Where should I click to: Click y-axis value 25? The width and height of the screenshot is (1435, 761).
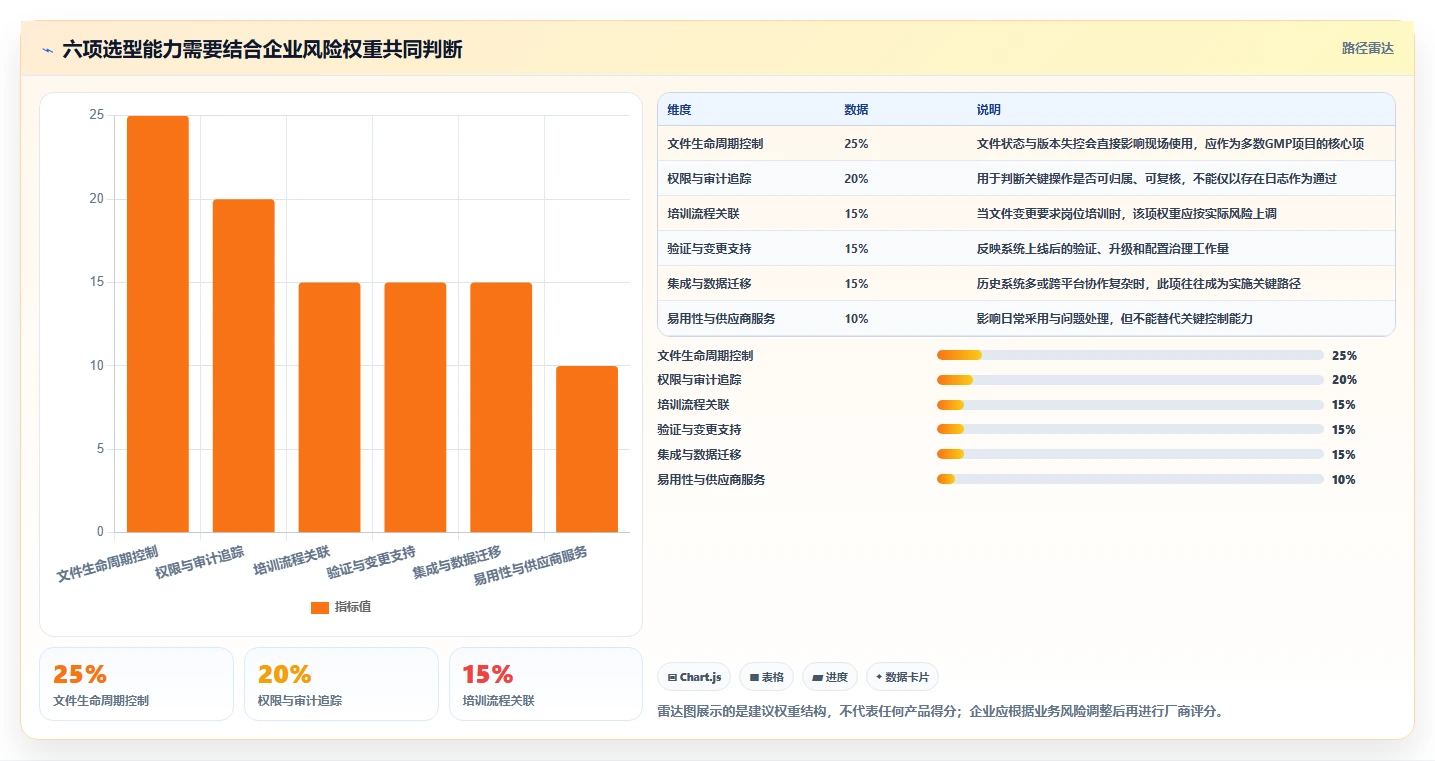(x=97, y=116)
